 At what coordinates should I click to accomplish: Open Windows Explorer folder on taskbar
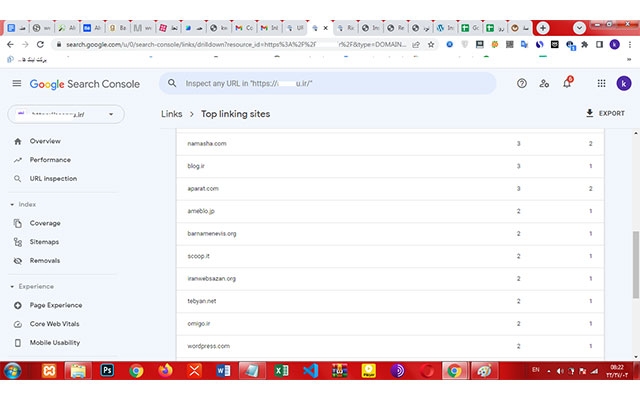pyautogui.click(x=78, y=371)
